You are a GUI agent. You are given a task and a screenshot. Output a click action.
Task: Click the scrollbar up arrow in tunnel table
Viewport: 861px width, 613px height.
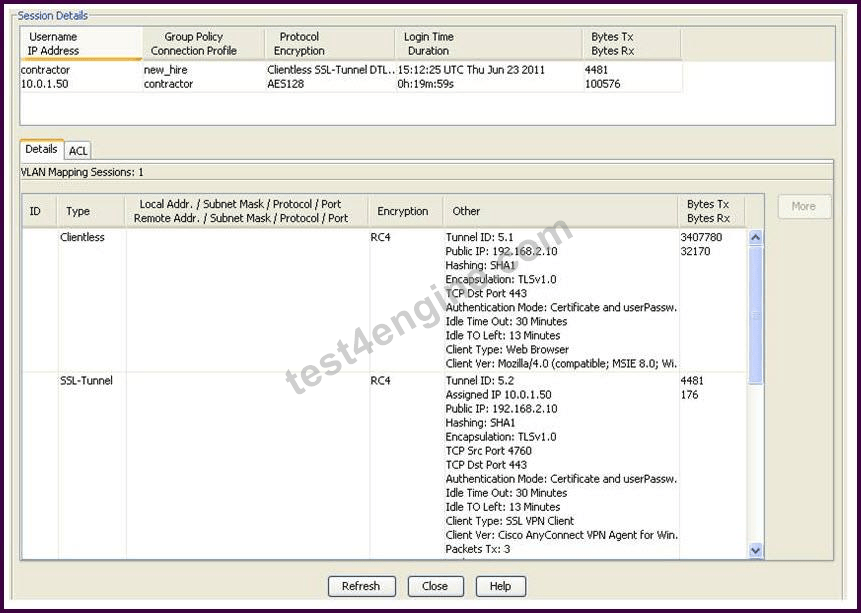point(756,237)
